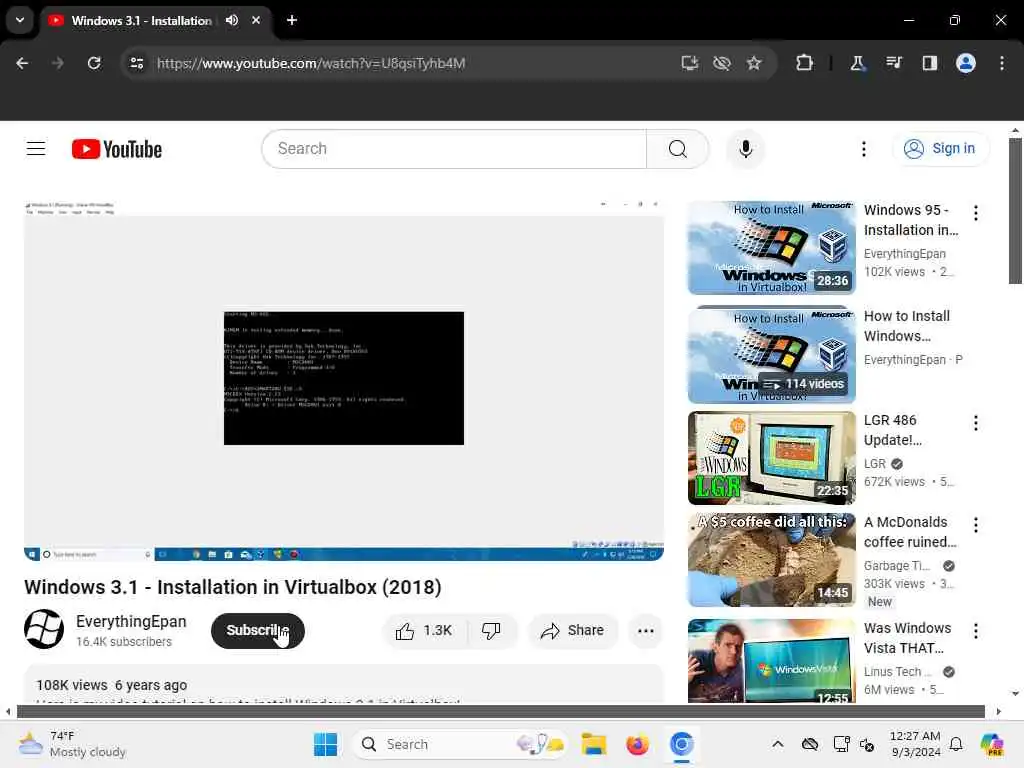The width and height of the screenshot is (1024, 768).
Task: Click the taskbar Search box
Action: point(459,744)
